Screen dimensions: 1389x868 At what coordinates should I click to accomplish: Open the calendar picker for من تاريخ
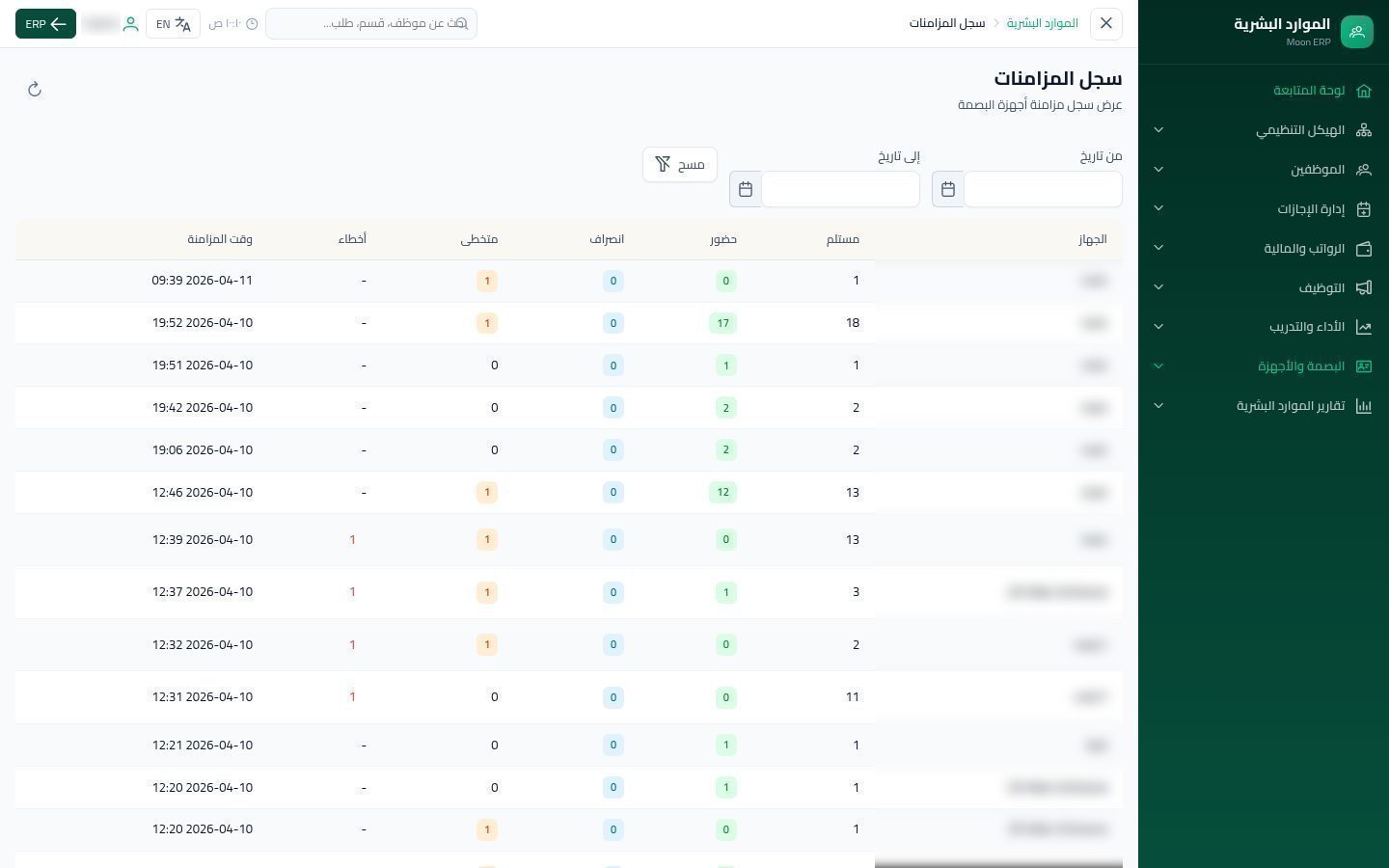(x=948, y=189)
